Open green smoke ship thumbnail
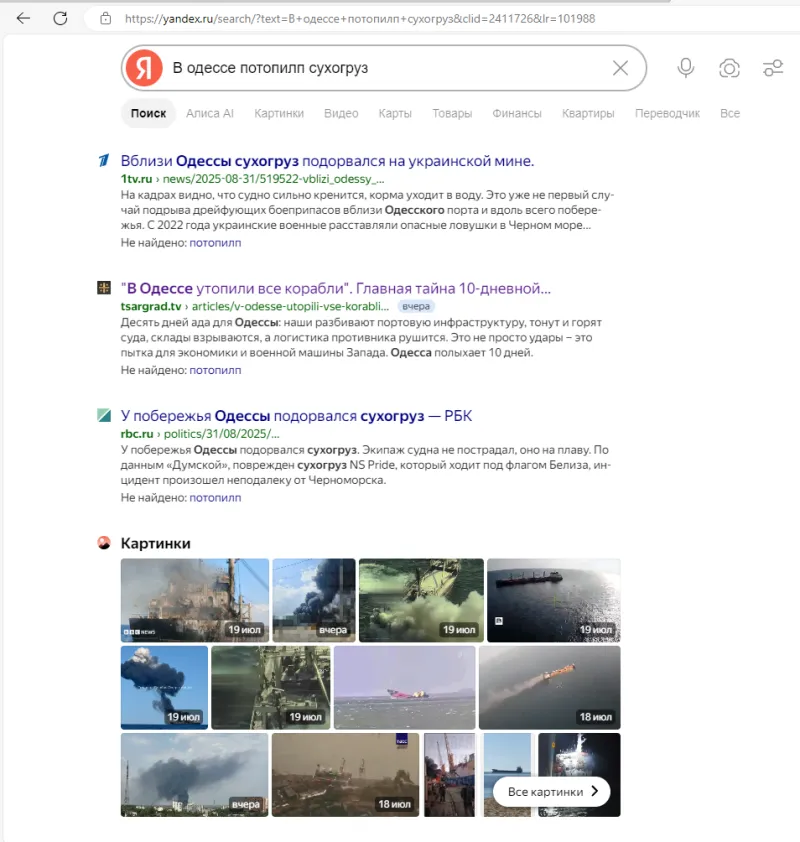 point(421,600)
